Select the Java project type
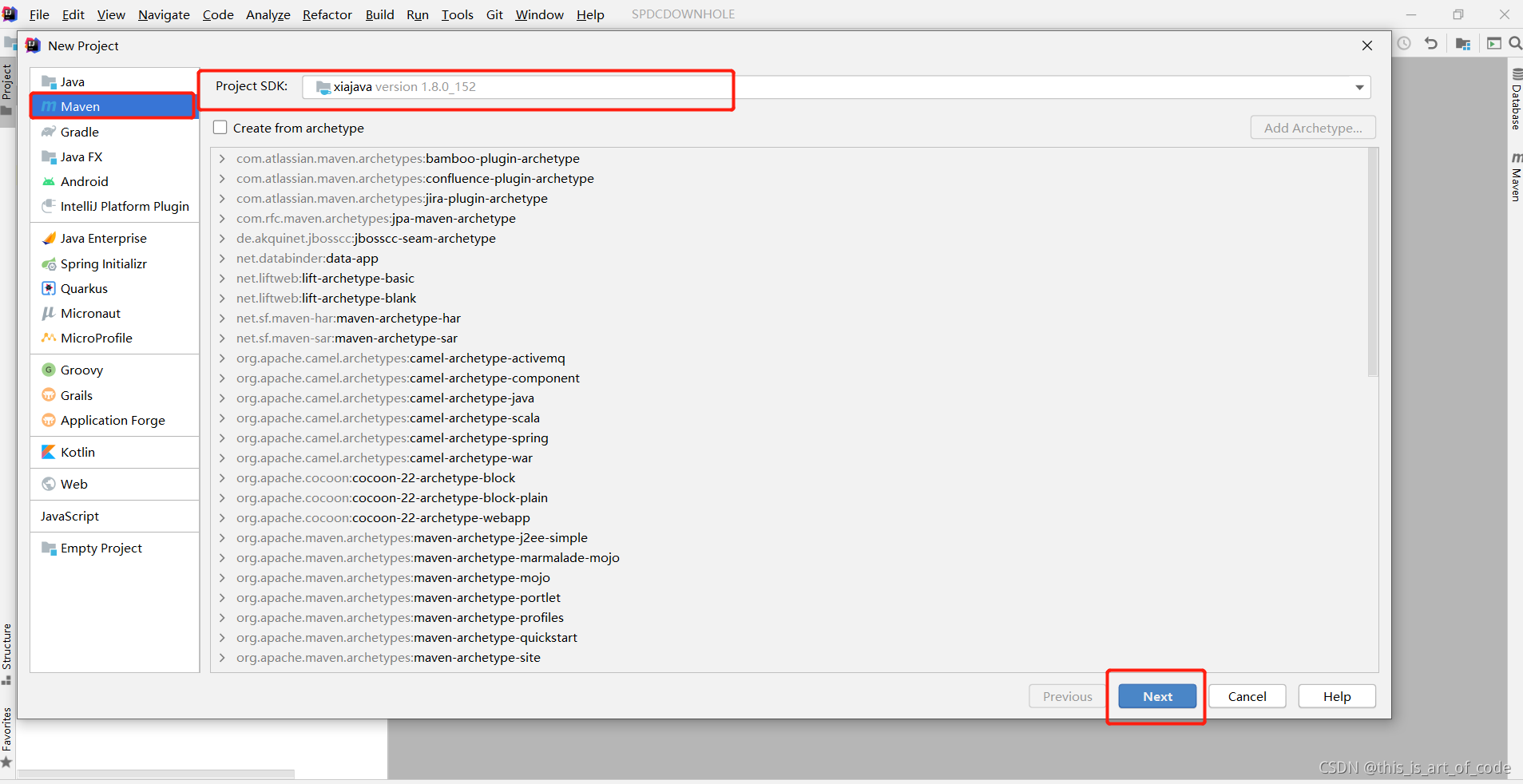 (114, 81)
